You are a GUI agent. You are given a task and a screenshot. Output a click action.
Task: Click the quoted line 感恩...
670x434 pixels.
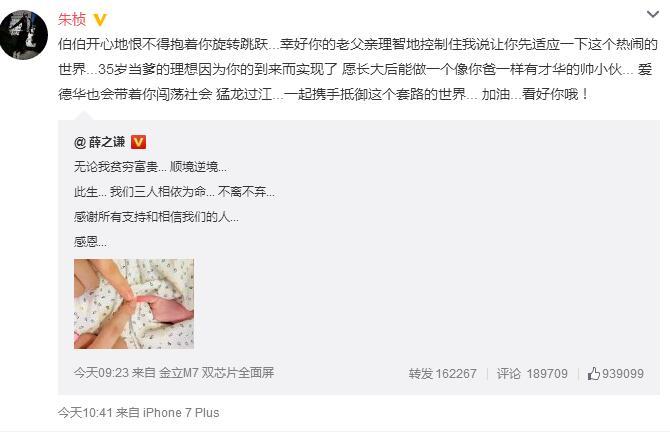pos(90,242)
